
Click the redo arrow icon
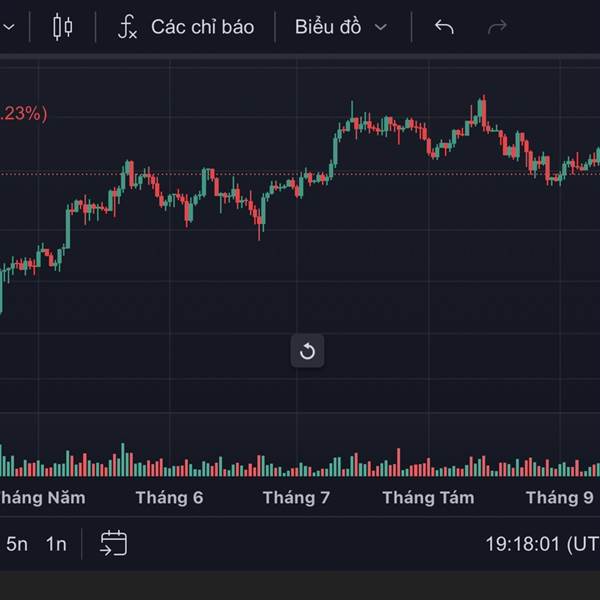[x=497, y=27]
